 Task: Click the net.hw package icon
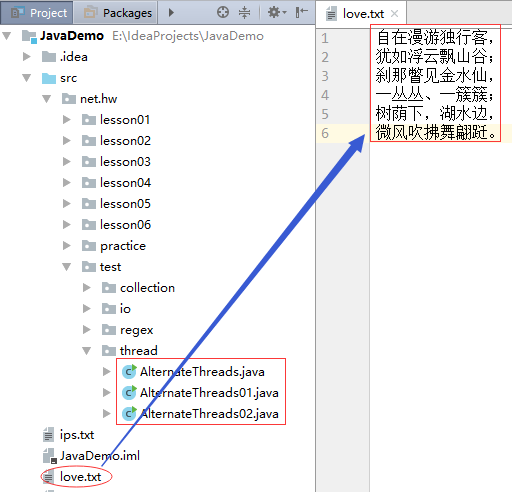pos(69,99)
